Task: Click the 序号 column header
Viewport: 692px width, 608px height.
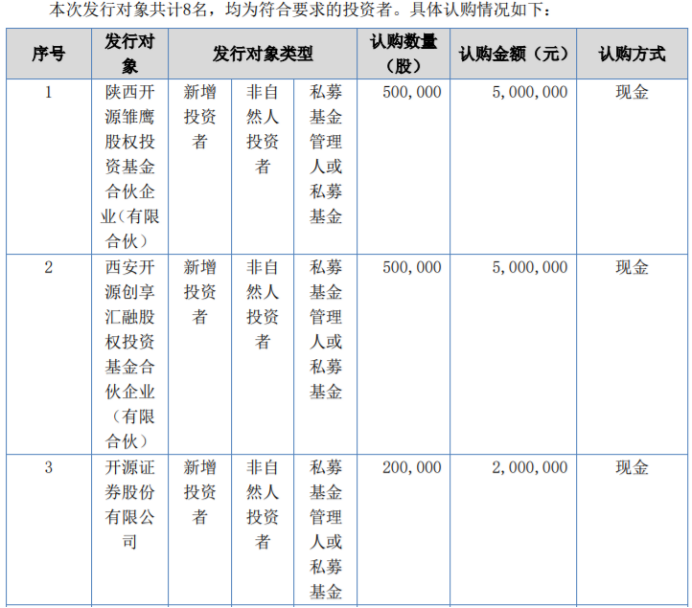Action: click(49, 54)
